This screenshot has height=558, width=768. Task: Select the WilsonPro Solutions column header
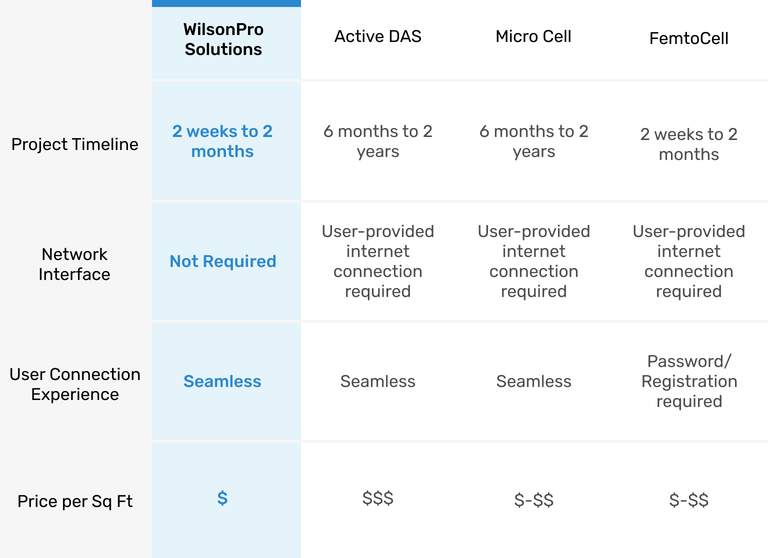pos(223,40)
